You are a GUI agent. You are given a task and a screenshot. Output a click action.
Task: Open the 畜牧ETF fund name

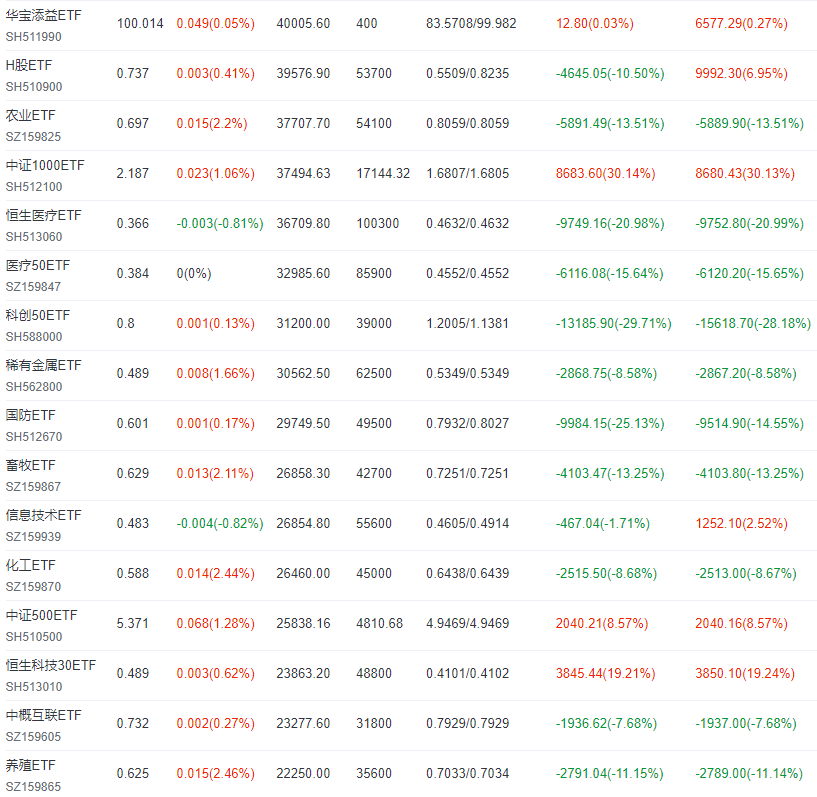pyautogui.click(x=30, y=466)
